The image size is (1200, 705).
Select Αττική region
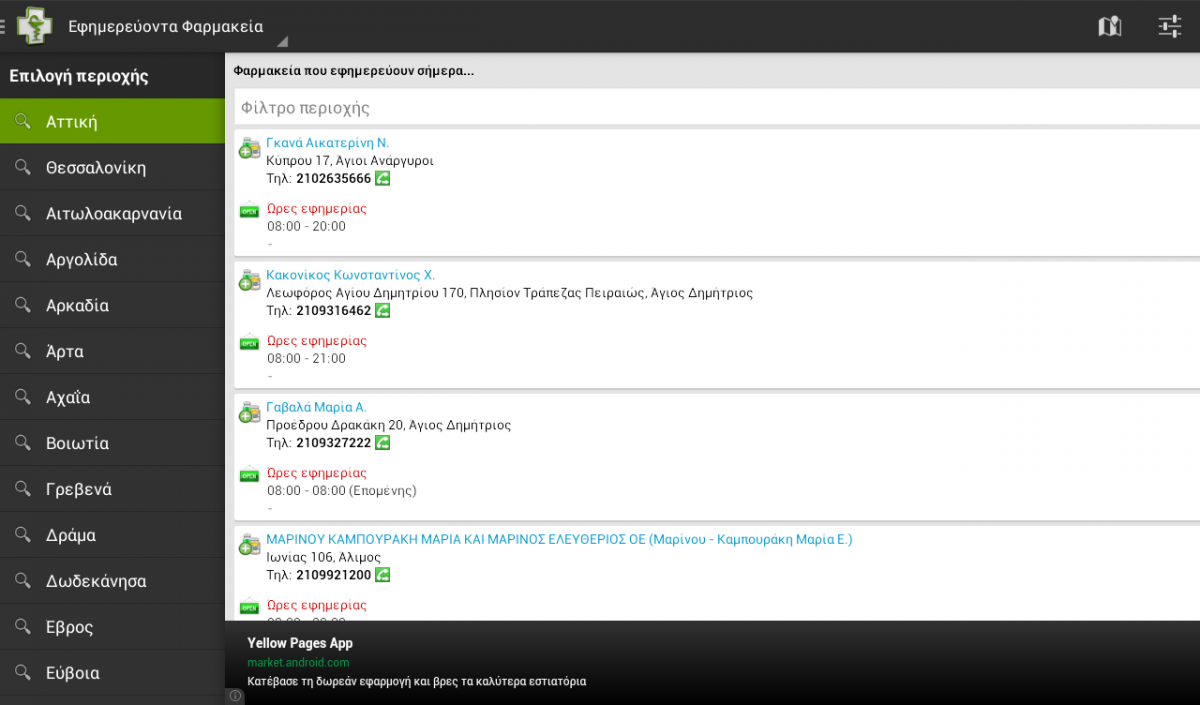coord(112,122)
